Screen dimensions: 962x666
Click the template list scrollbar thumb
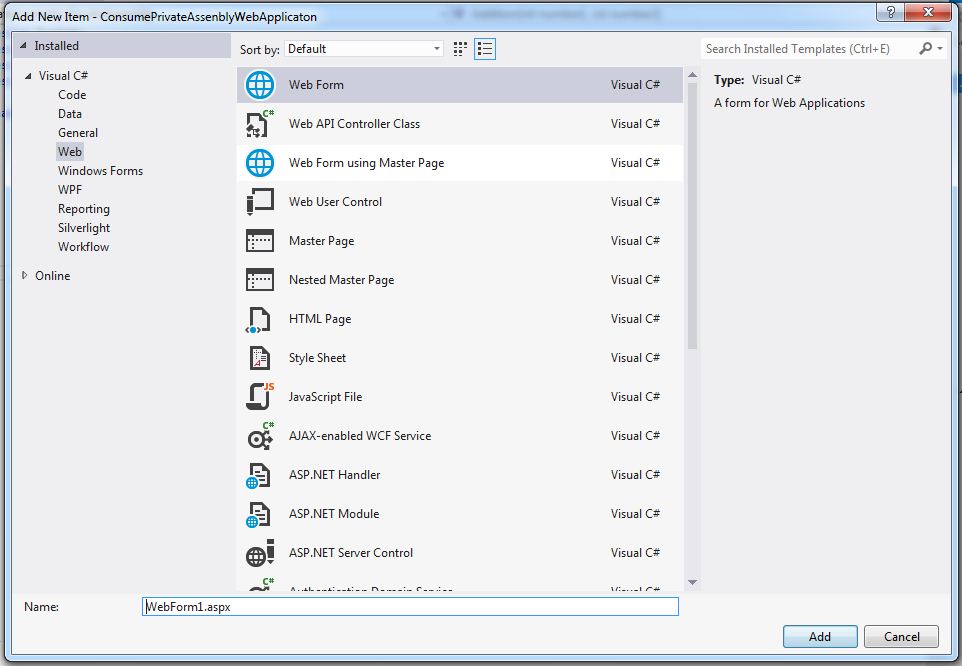(x=693, y=216)
